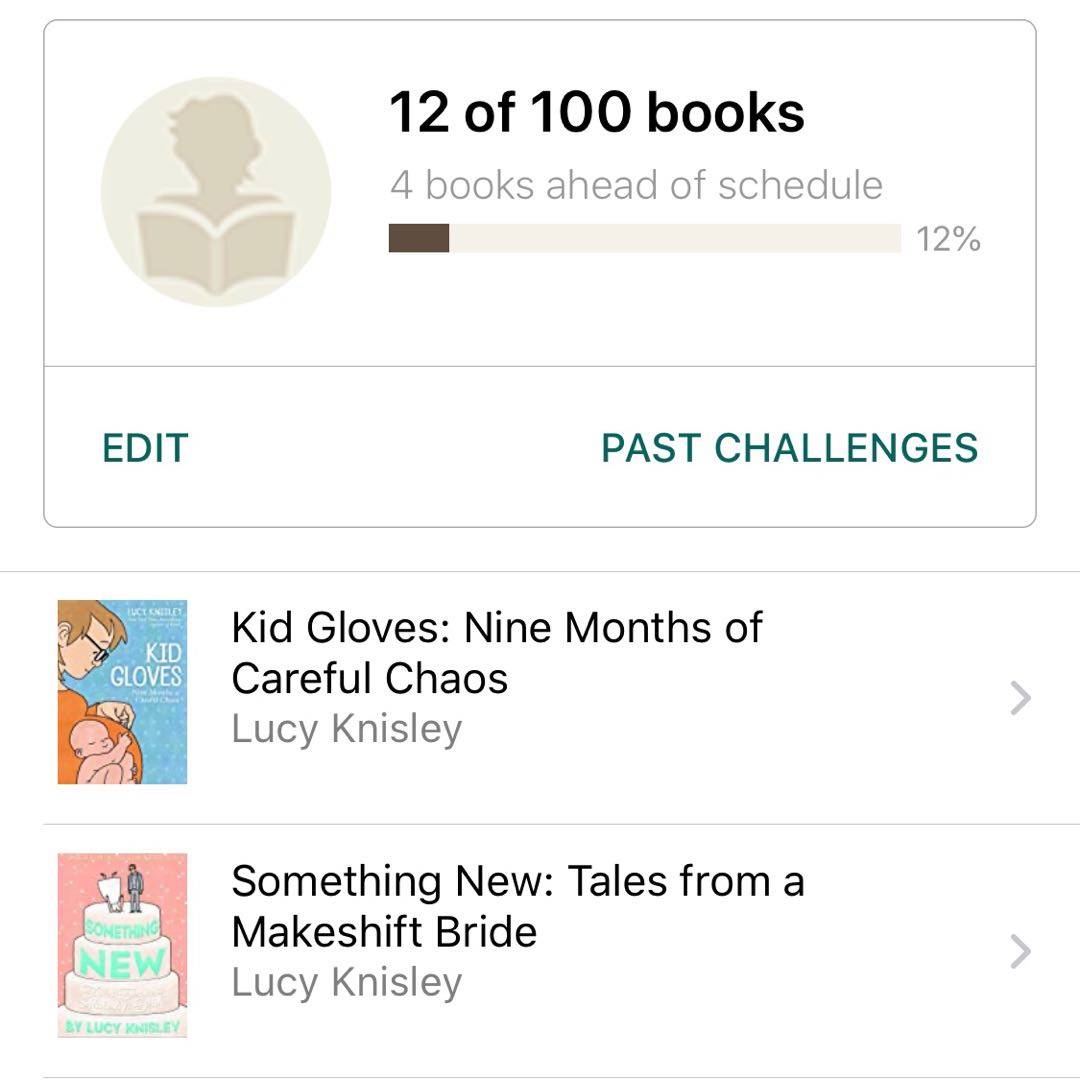Tap author Lucy Knisley under Kid Gloves
The width and height of the screenshot is (1080, 1080).
(346, 729)
